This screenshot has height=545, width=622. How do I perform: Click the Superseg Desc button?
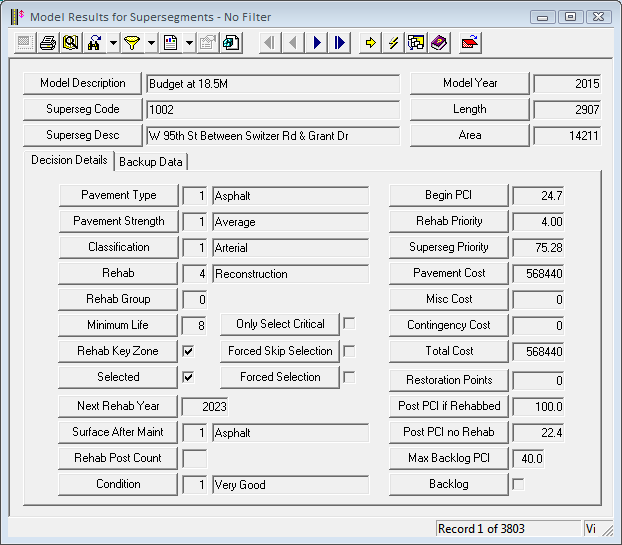(83, 135)
